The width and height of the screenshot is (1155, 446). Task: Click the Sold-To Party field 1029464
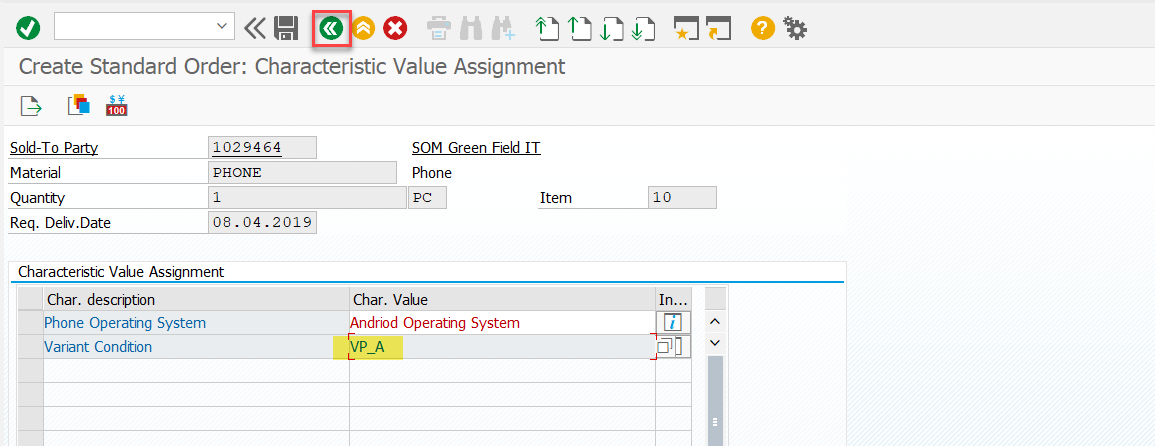point(263,147)
